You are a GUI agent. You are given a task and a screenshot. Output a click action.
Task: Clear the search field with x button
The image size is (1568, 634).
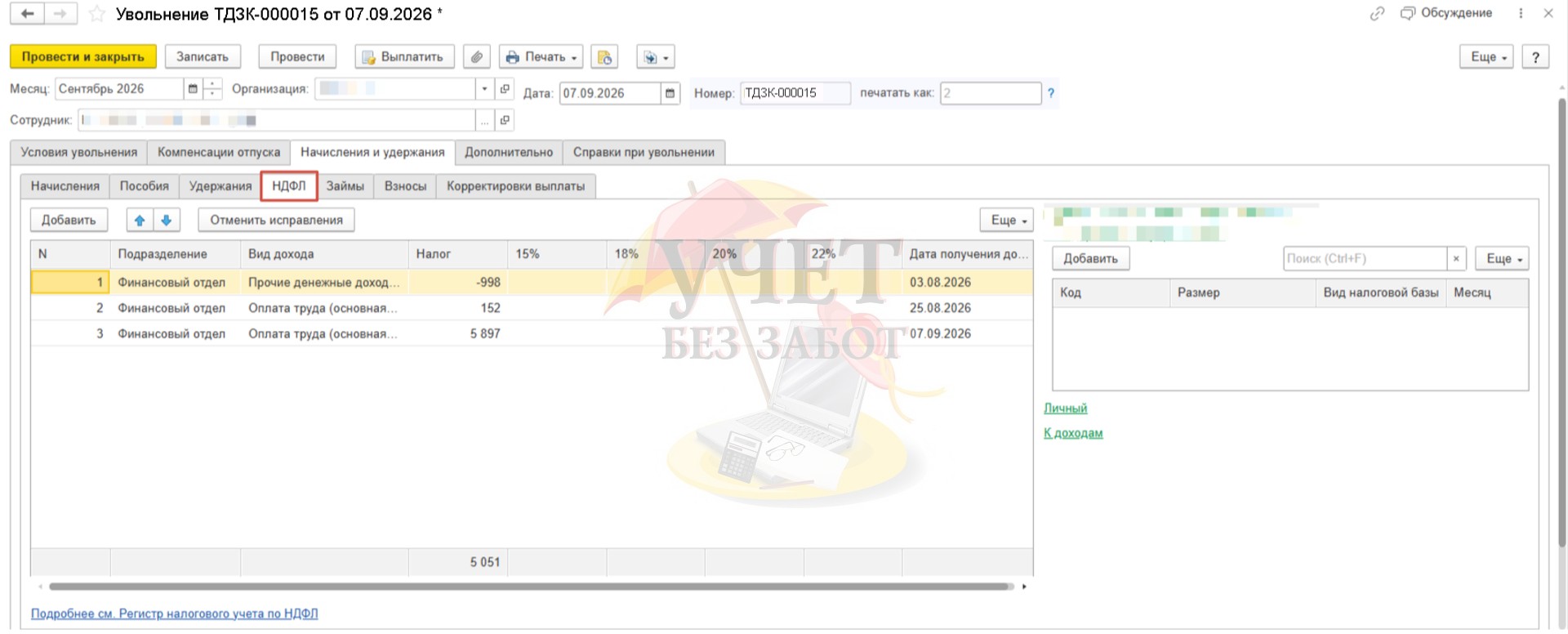1456,259
